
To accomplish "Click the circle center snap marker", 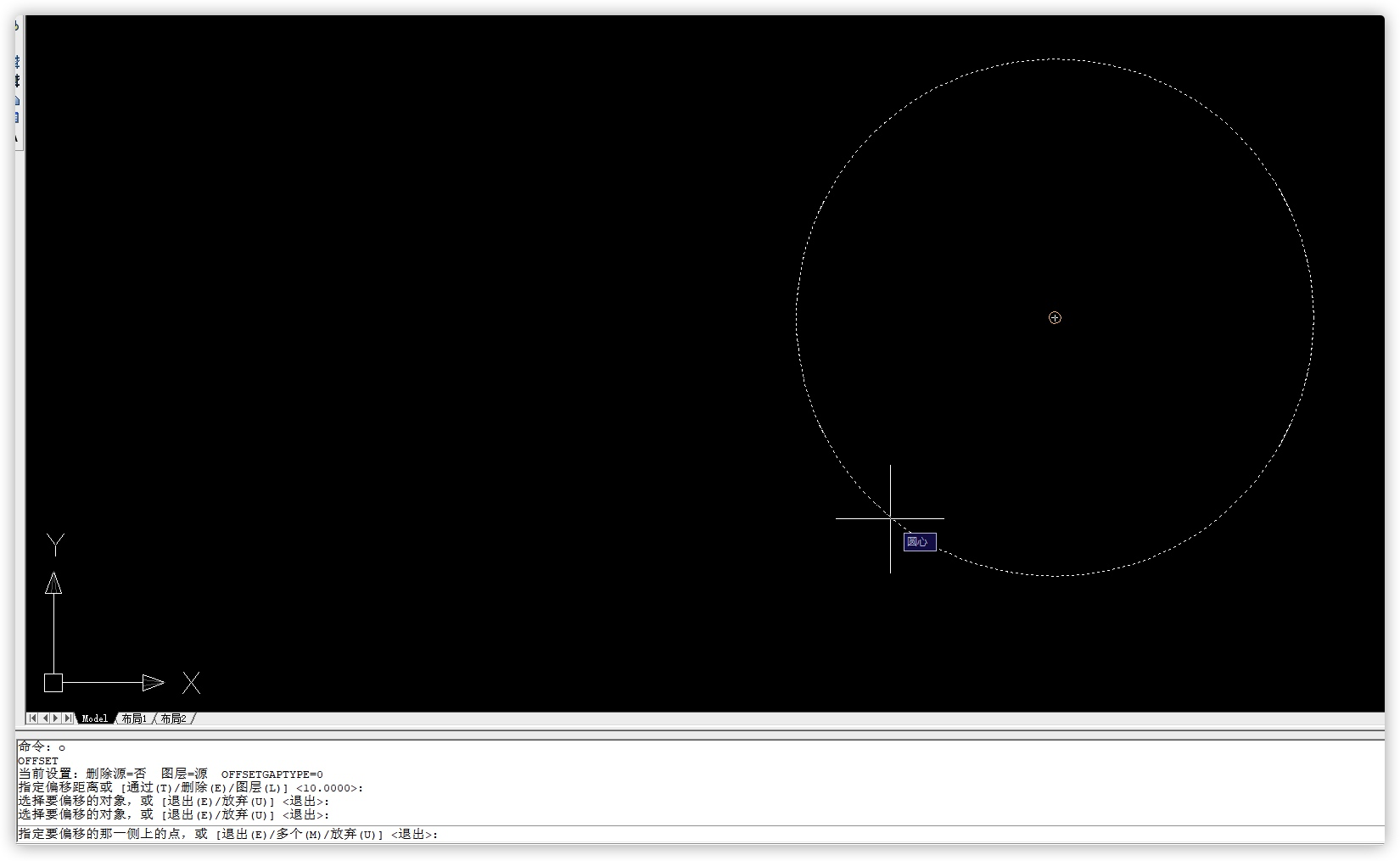I will pos(1055,318).
